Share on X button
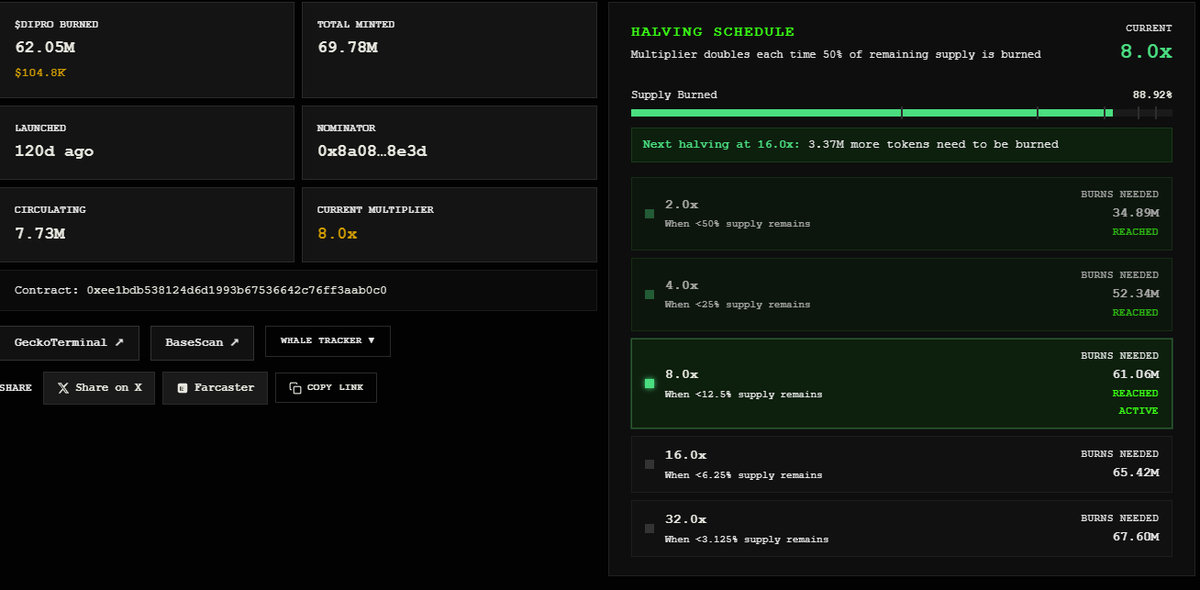Image resolution: width=1200 pixels, height=590 pixels. 99,387
